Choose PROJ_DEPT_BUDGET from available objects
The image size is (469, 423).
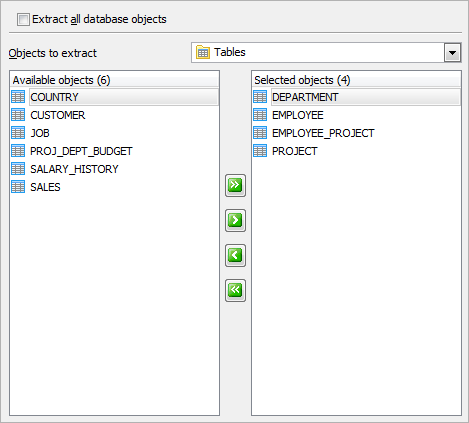pyautogui.click(x=81, y=151)
